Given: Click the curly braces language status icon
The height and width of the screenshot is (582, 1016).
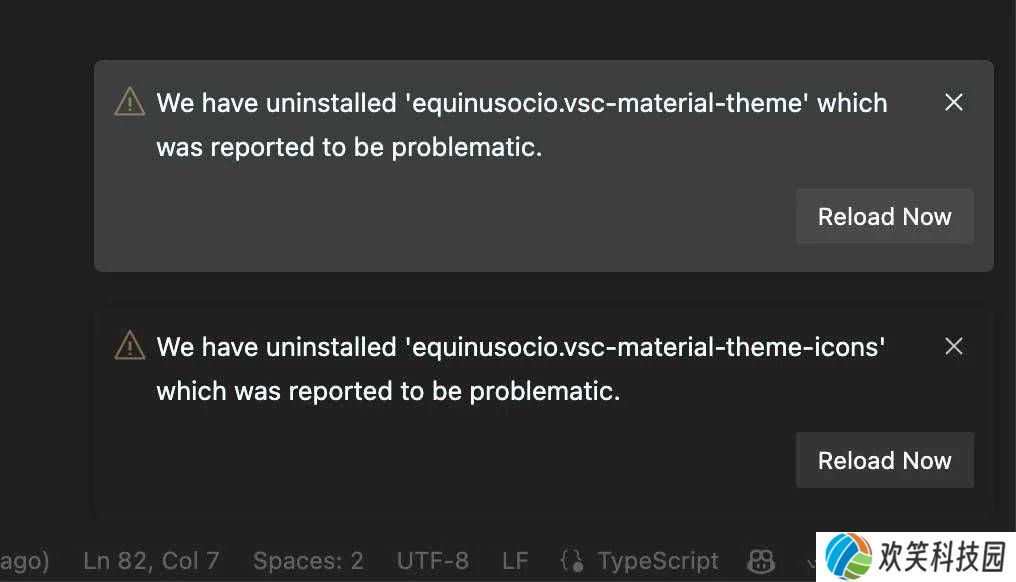Looking at the screenshot, I should point(572,561).
